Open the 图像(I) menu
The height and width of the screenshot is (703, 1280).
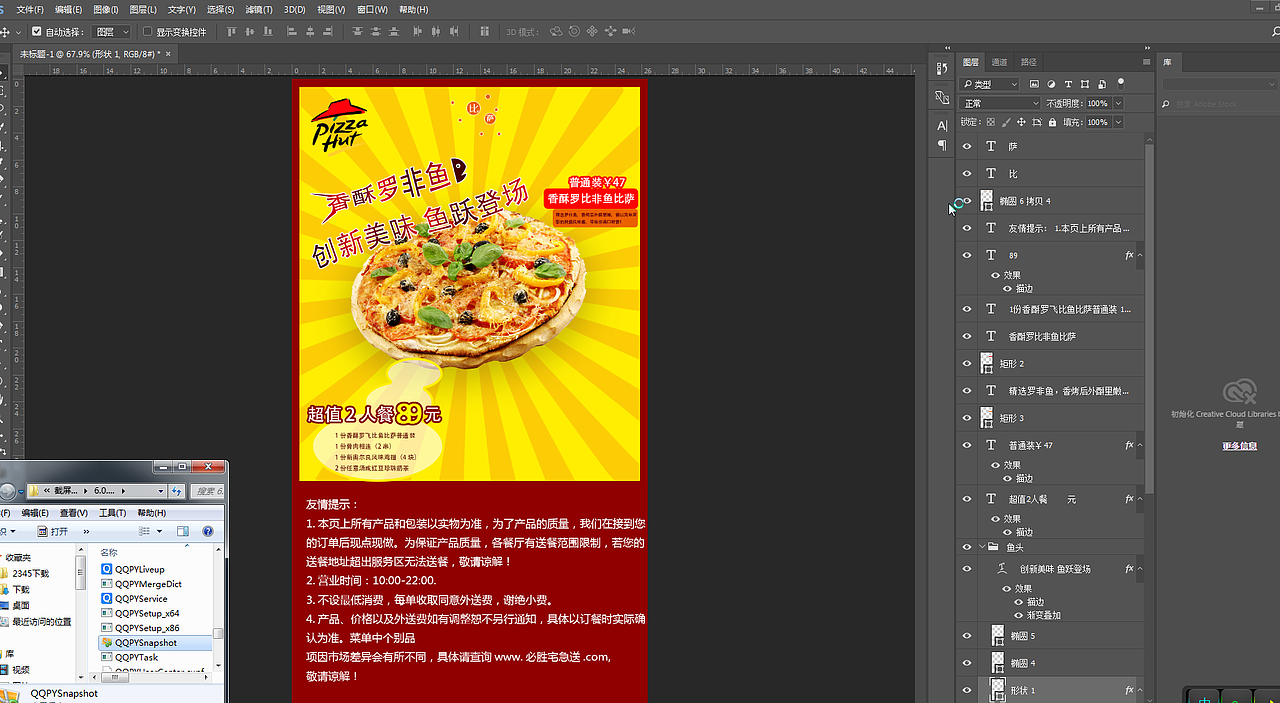[x=106, y=9]
